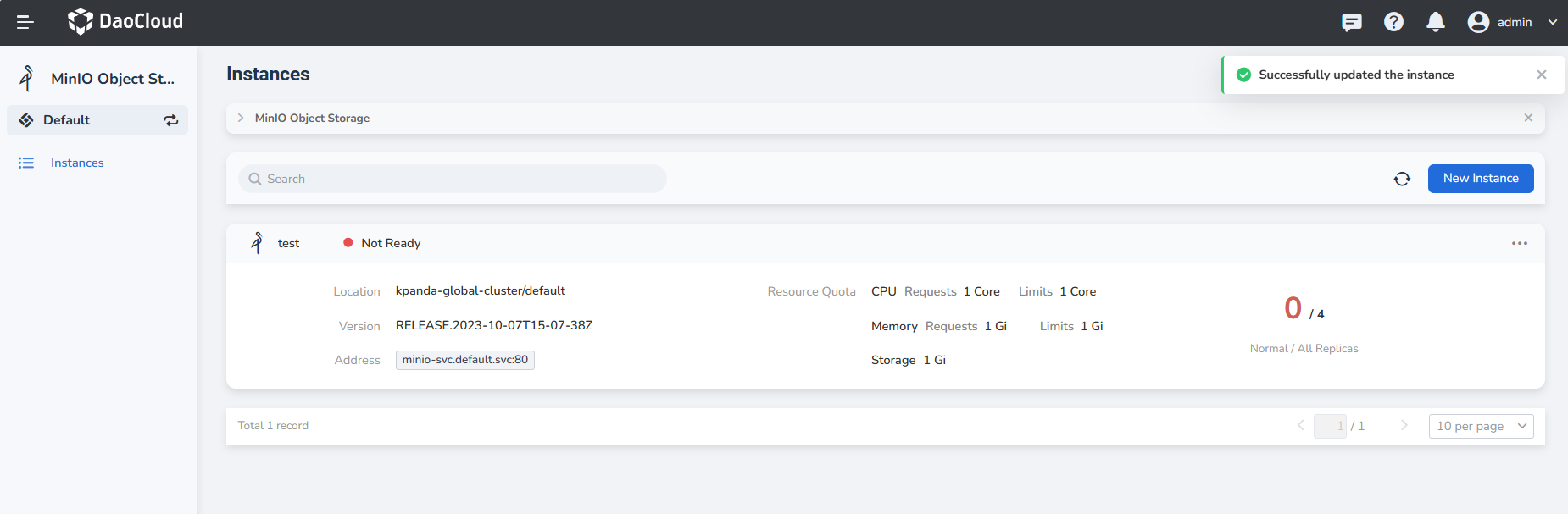Image resolution: width=1568 pixels, height=514 pixels.
Task: Click the admin user avatar icon
Action: tap(1478, 22)
